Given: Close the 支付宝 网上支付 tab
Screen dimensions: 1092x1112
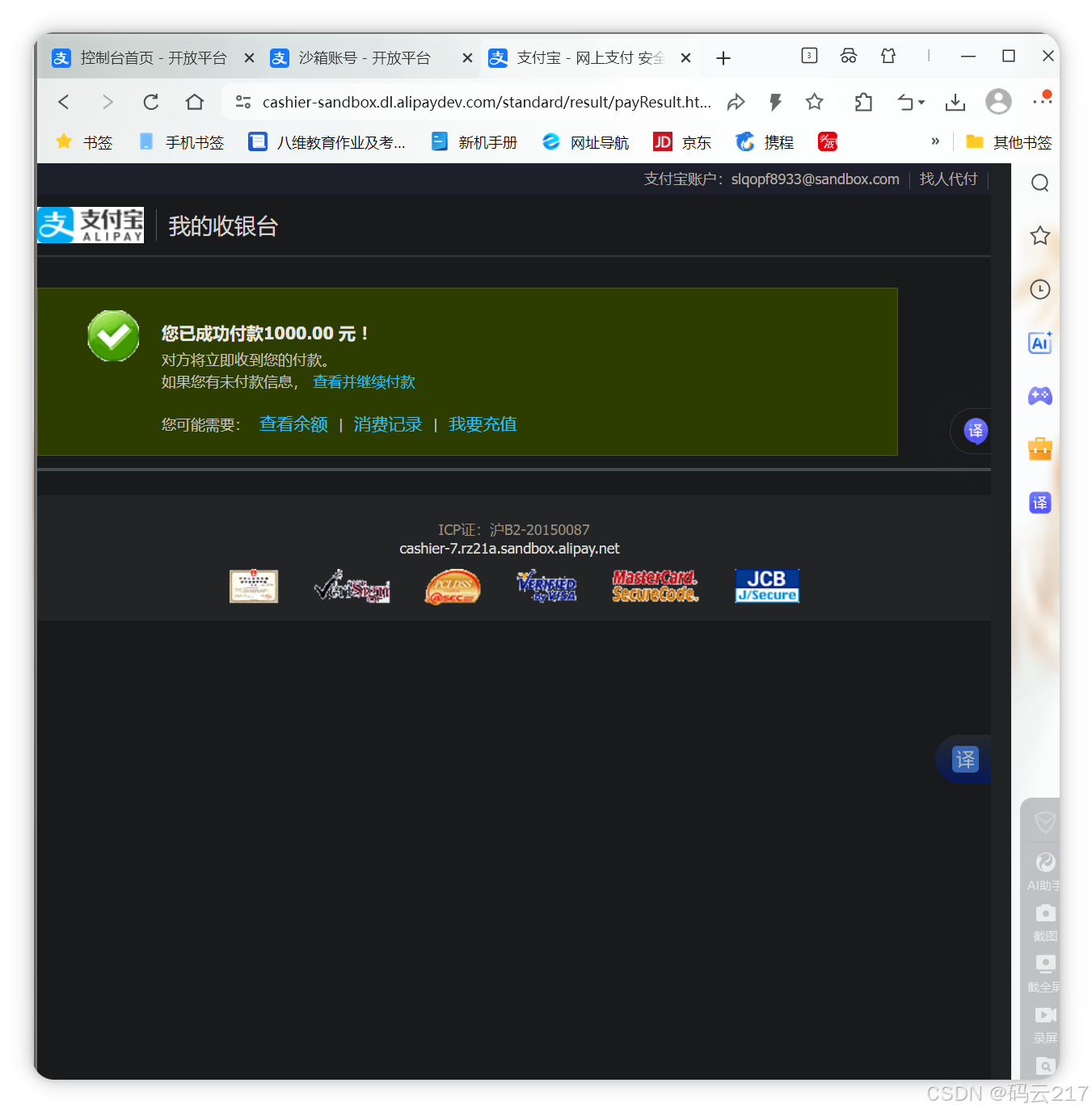Looking at the screenshot, I should pos(685,58).
